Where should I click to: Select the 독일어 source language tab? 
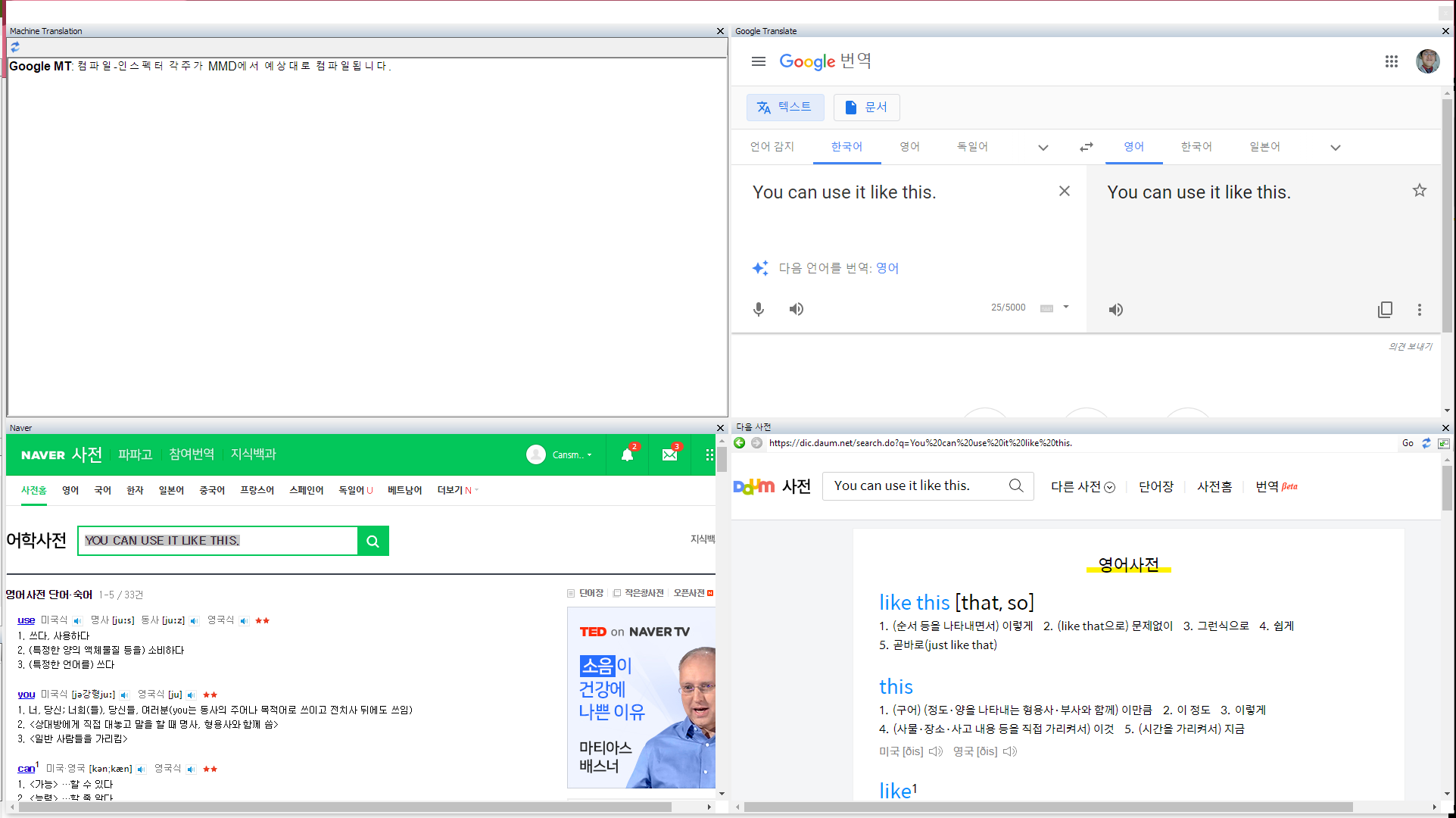click(x=972, y=147)
